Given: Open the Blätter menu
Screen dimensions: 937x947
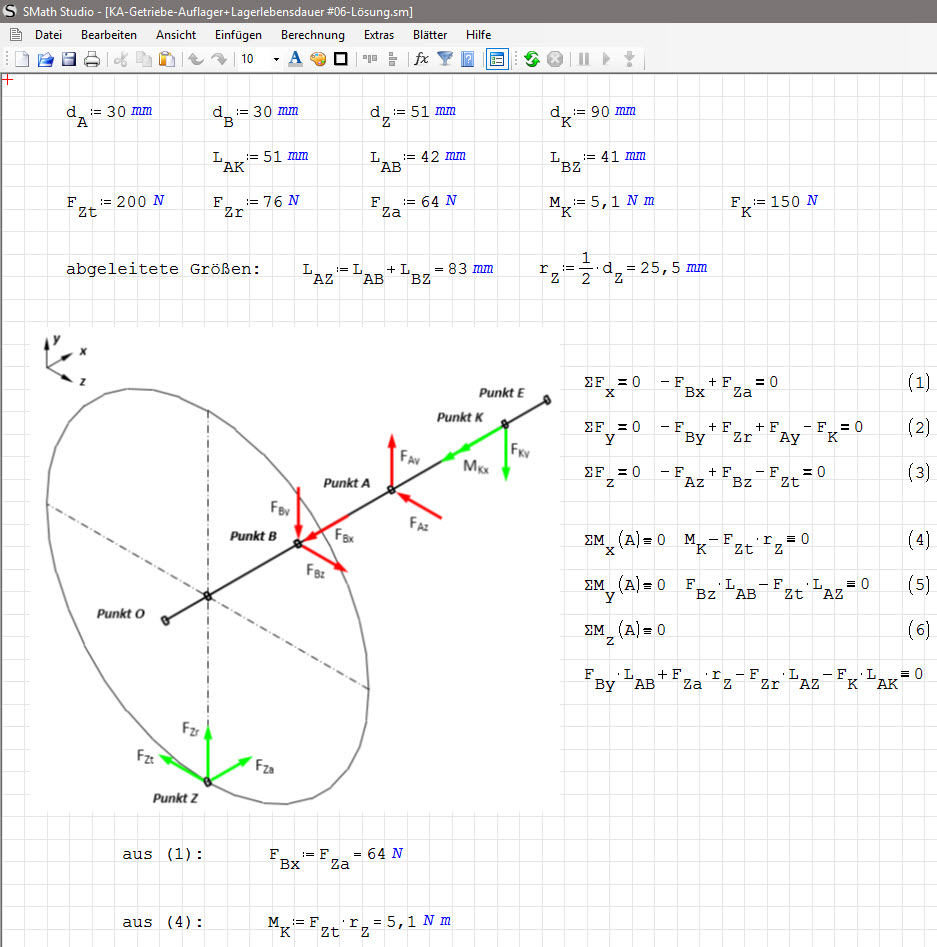Looking at the screenshot, I should (429, 35).
